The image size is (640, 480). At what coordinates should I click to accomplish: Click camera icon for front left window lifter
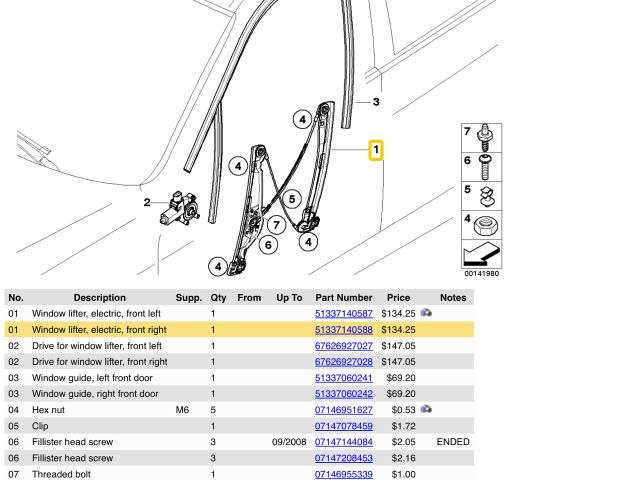pos(427,313)
